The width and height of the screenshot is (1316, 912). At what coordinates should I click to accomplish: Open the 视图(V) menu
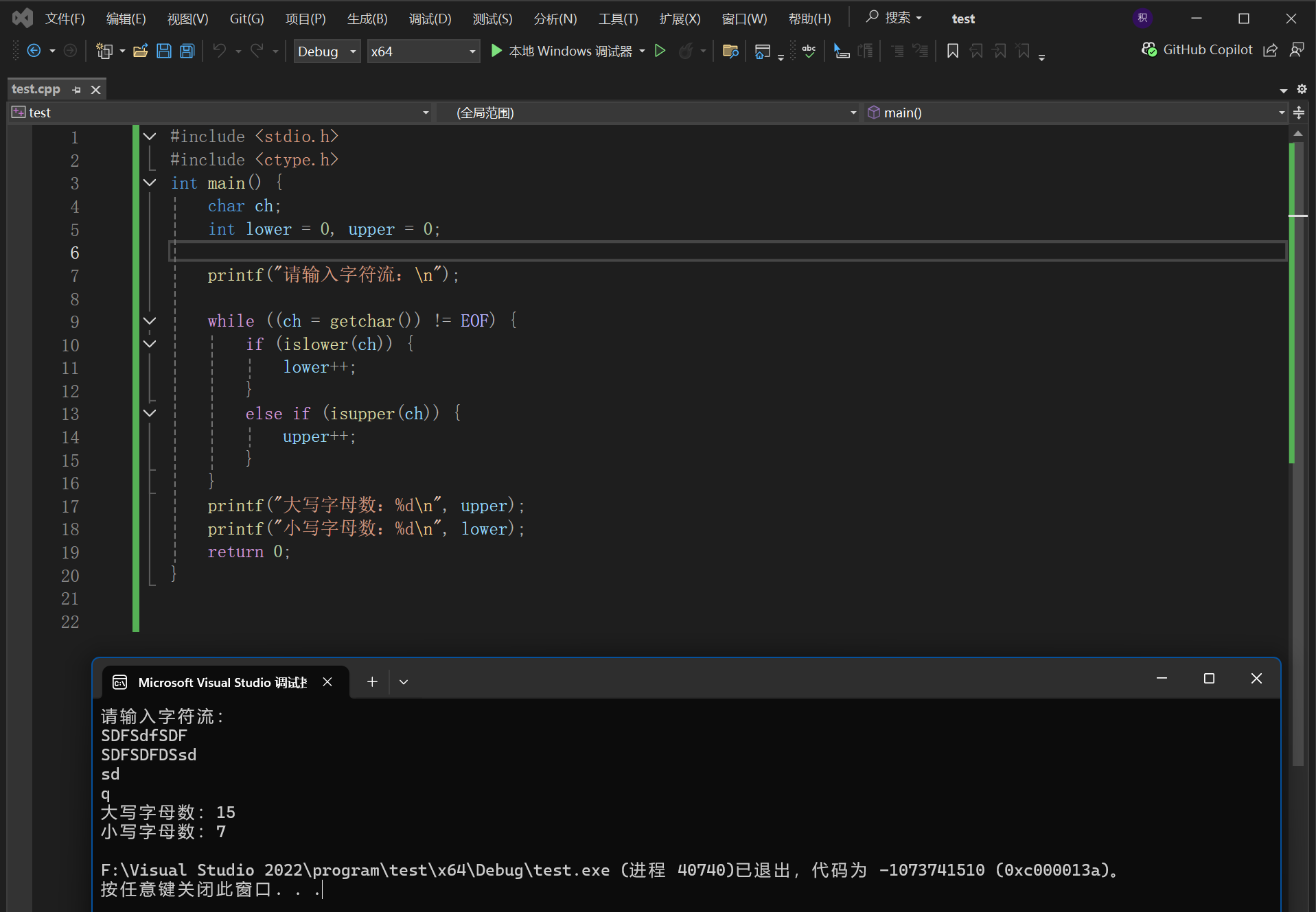188,19
